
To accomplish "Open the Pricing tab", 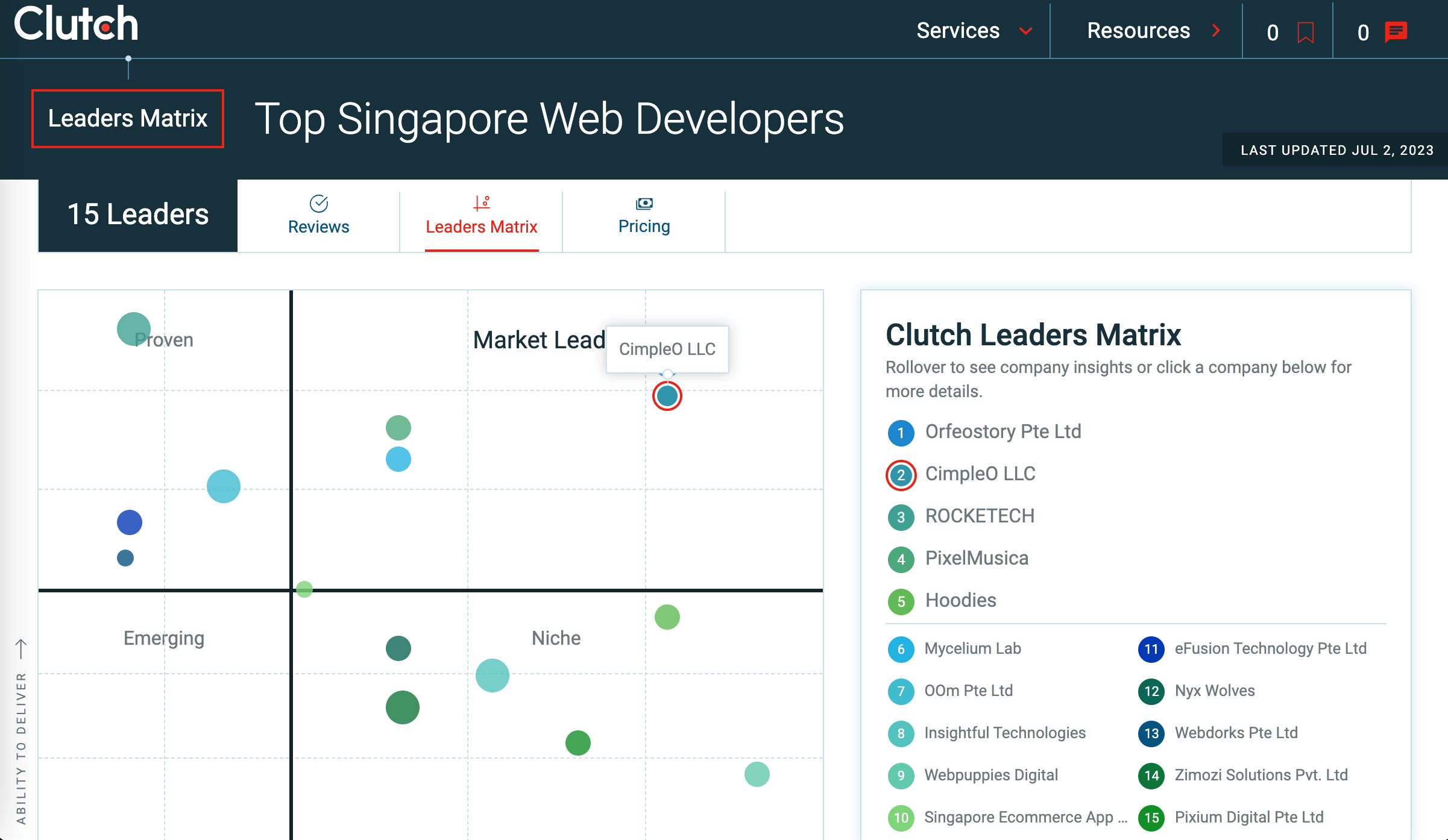I will tap(644, 216).
